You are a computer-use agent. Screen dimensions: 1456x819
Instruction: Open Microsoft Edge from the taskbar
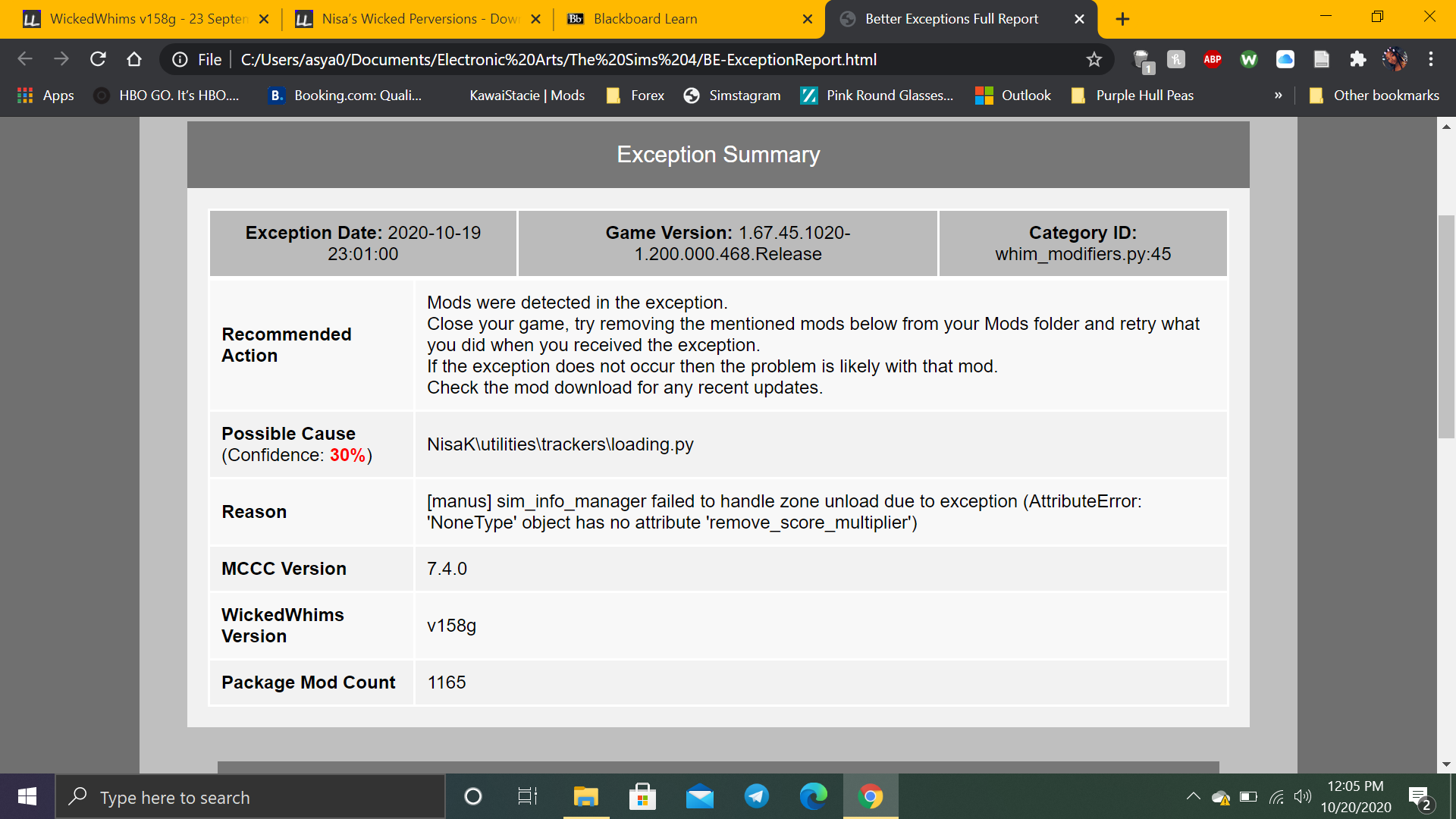814,796
